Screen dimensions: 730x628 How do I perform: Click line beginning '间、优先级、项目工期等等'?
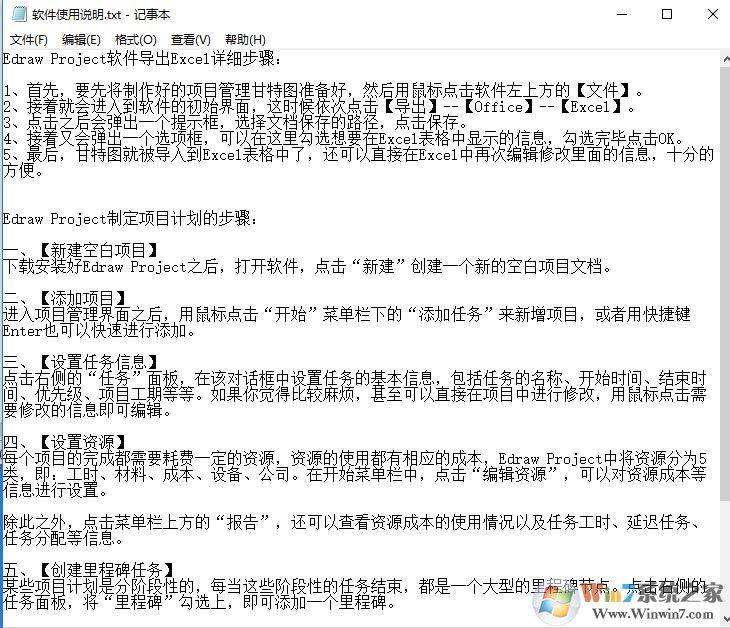click(355, 394)
